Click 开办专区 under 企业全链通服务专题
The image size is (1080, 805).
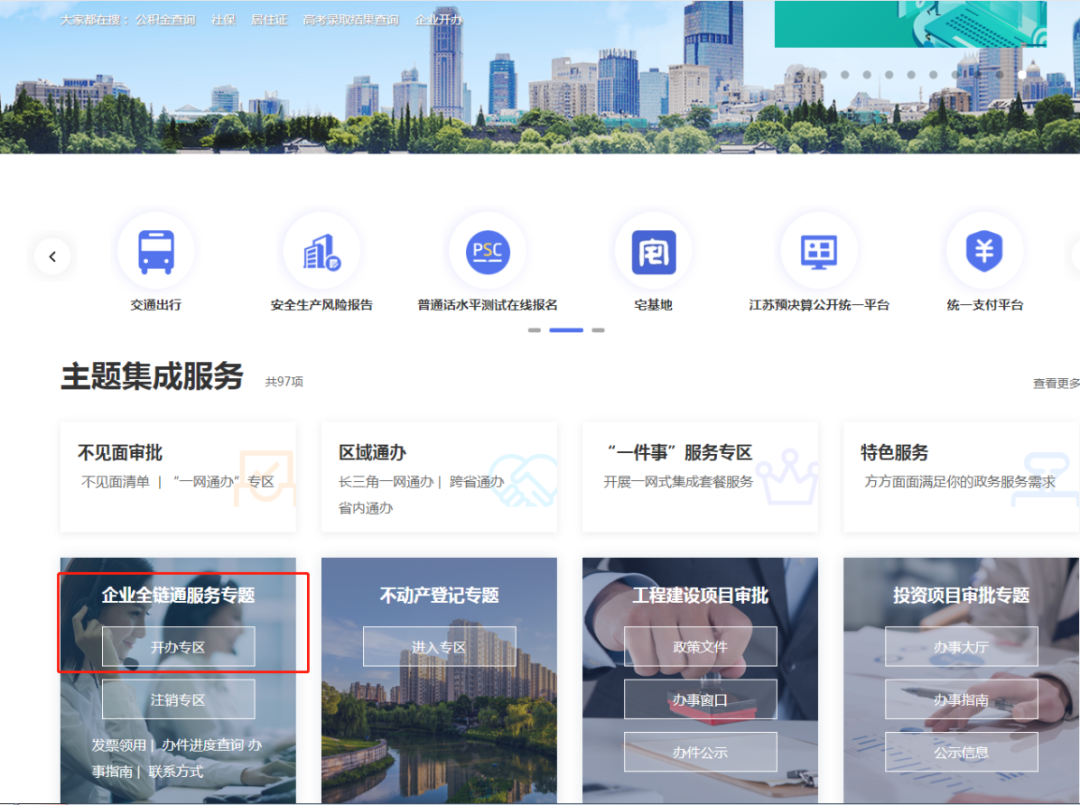pos(178,647)
